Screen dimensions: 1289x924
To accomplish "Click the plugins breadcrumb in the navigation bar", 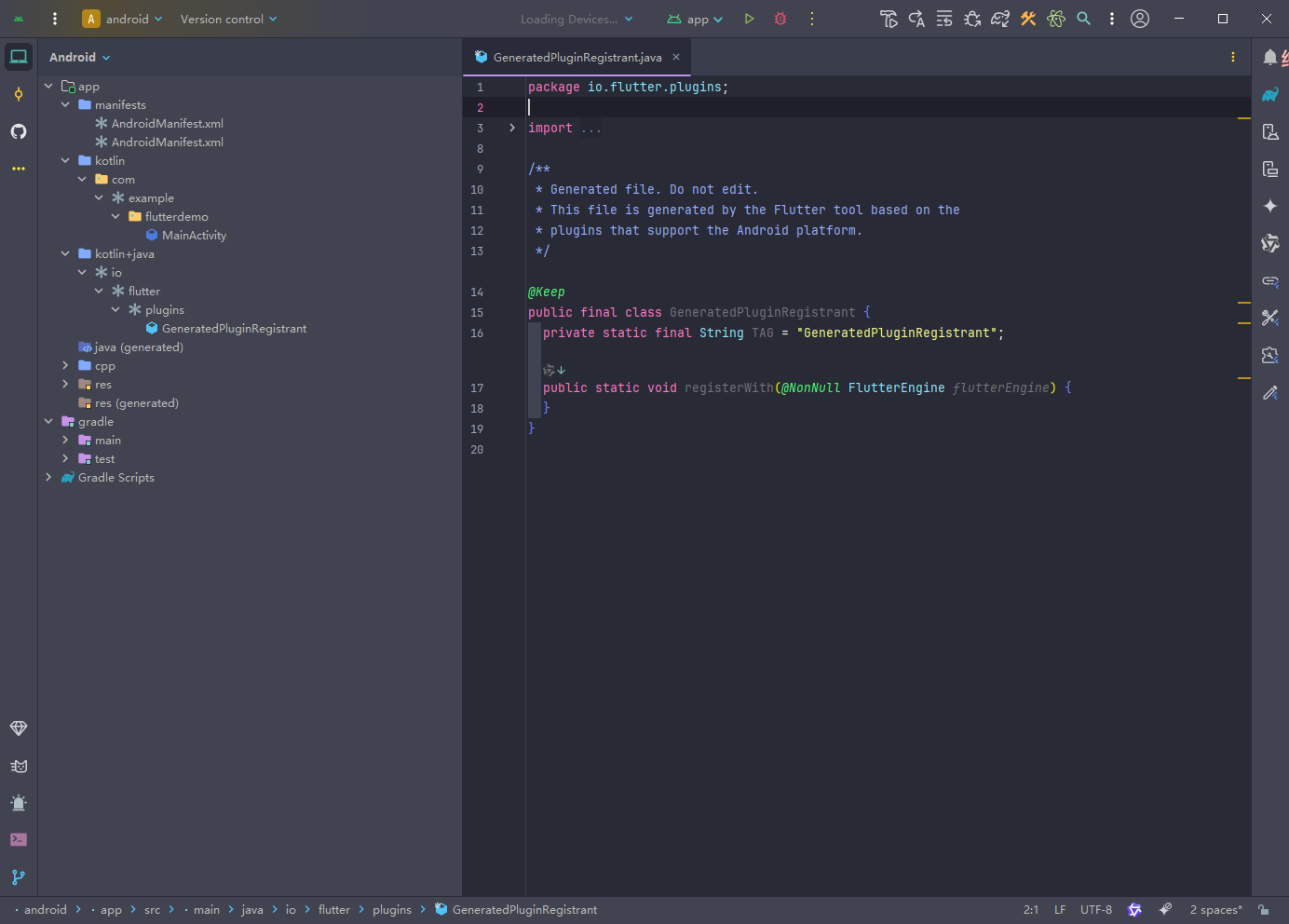I will pyautogui.click(x=391, y=910).
